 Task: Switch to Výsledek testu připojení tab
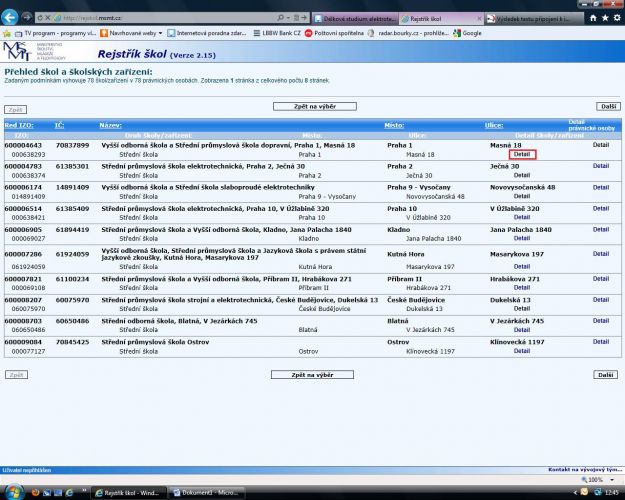tap(535, 18)
